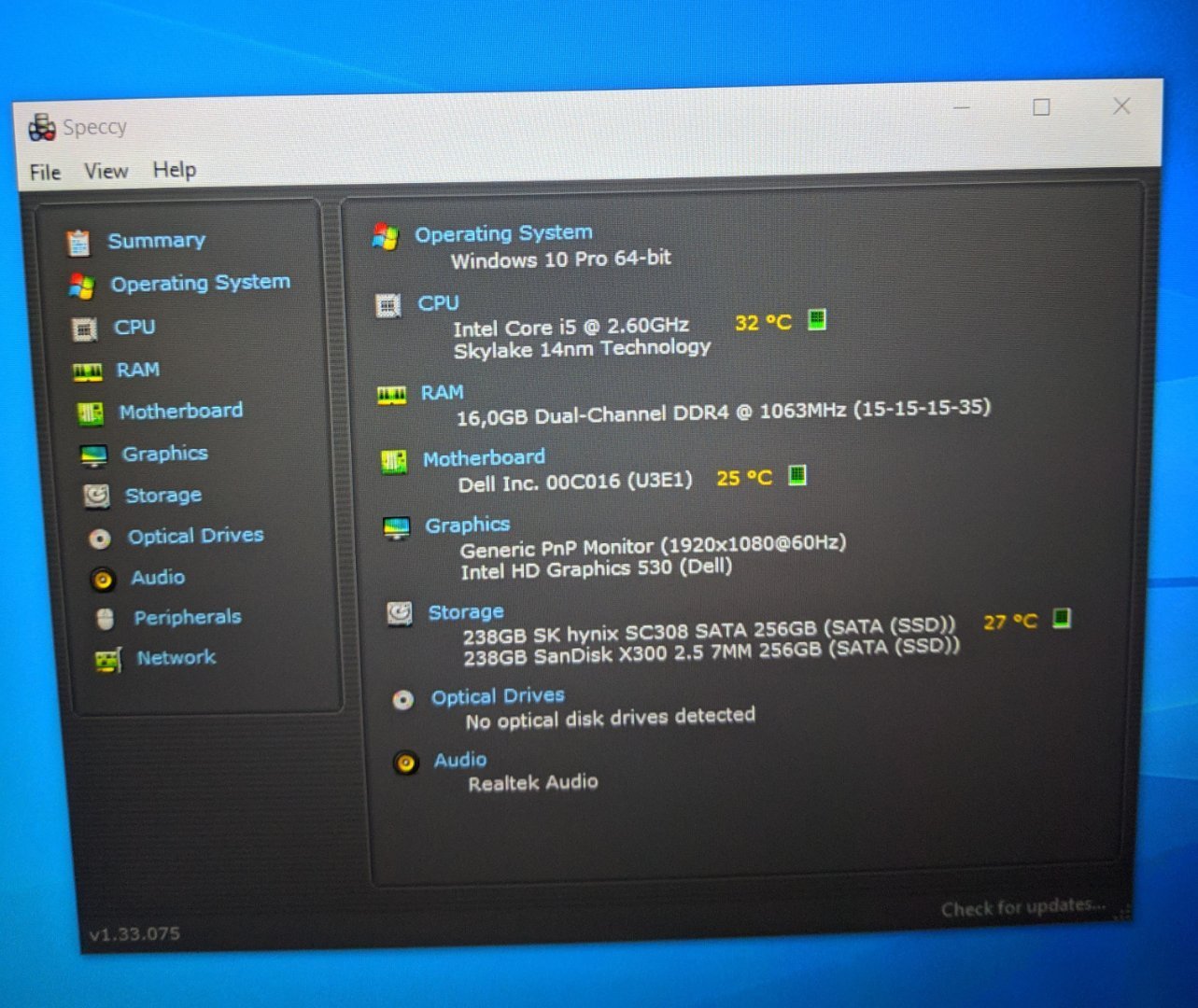Screen dimensions: 1198x1008
Task: Open Peripherals section from sidebar
Action: coord(187,618)
